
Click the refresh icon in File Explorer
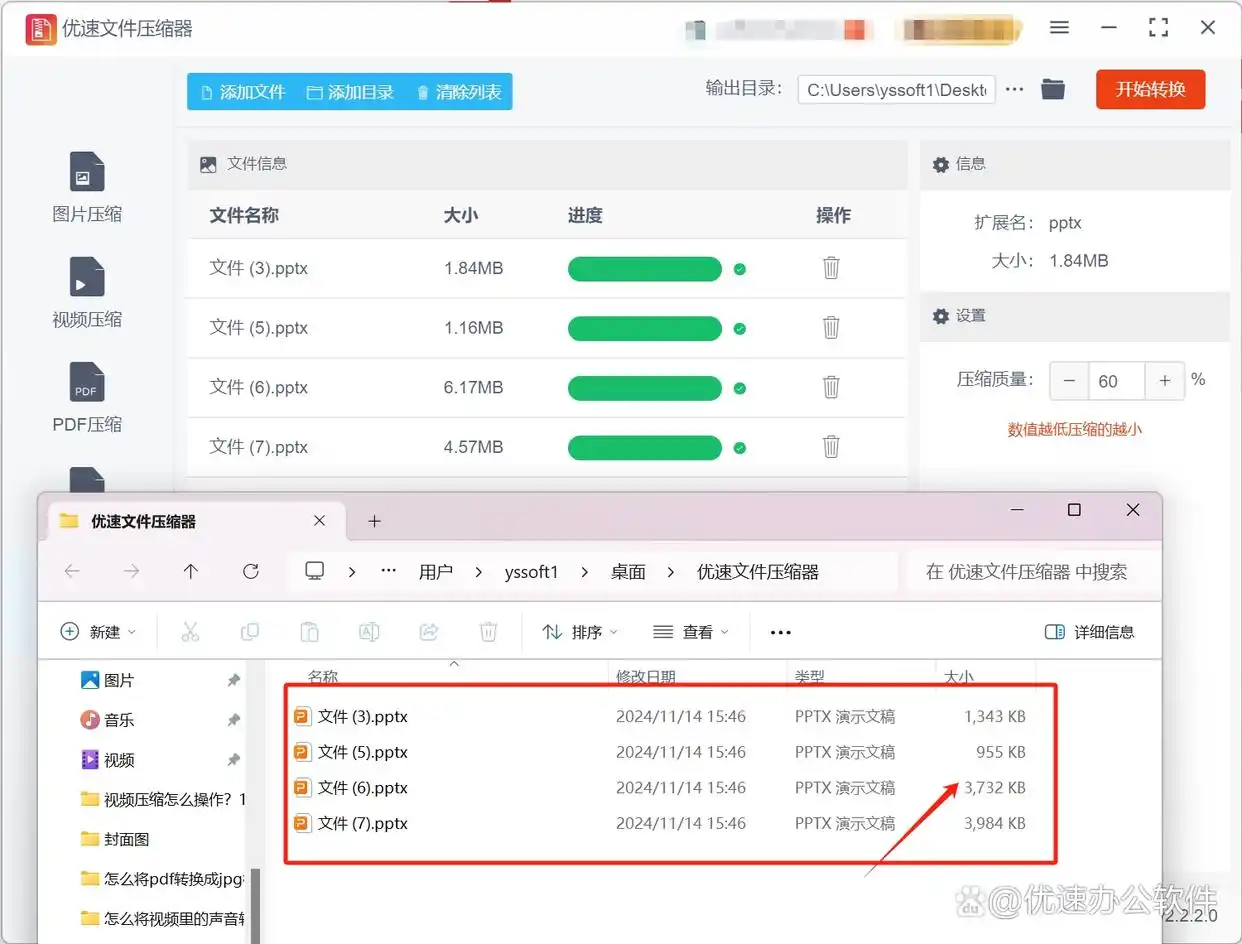(251, 570)
